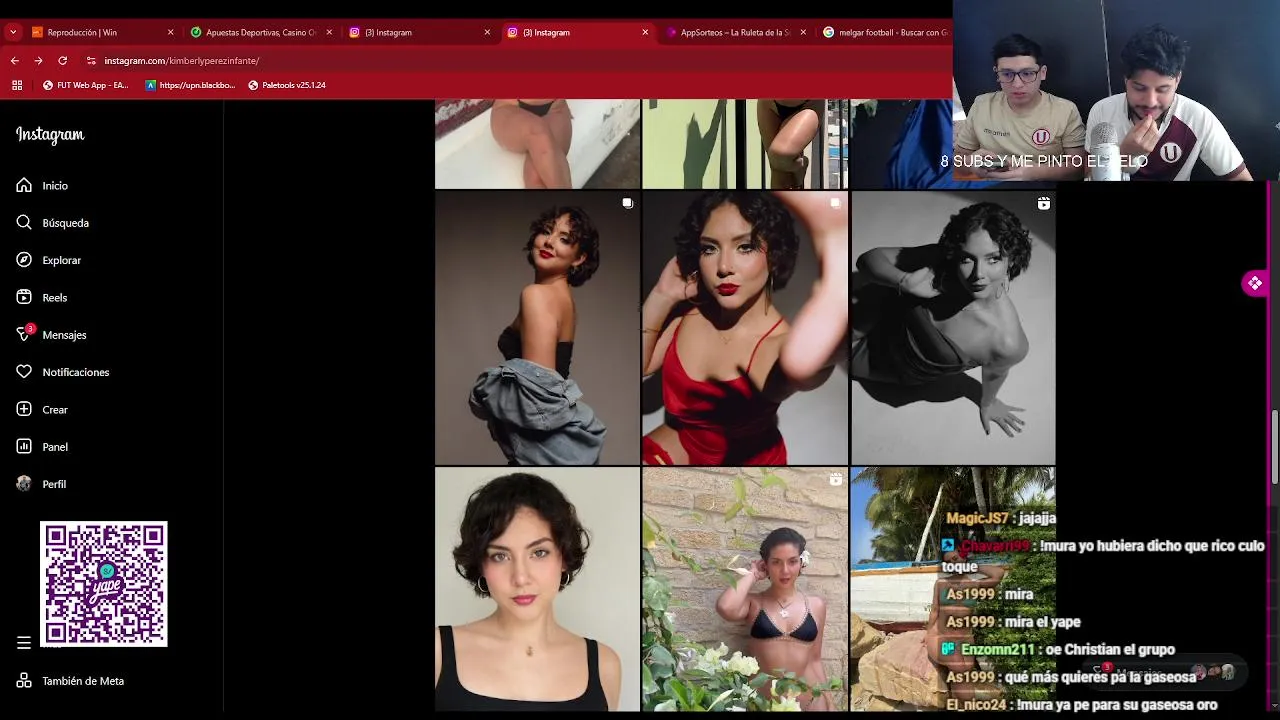Click MagicJS7 chat username
Image resolution: width=1280 pixels, height=720 pixels.
pos(978,518)
